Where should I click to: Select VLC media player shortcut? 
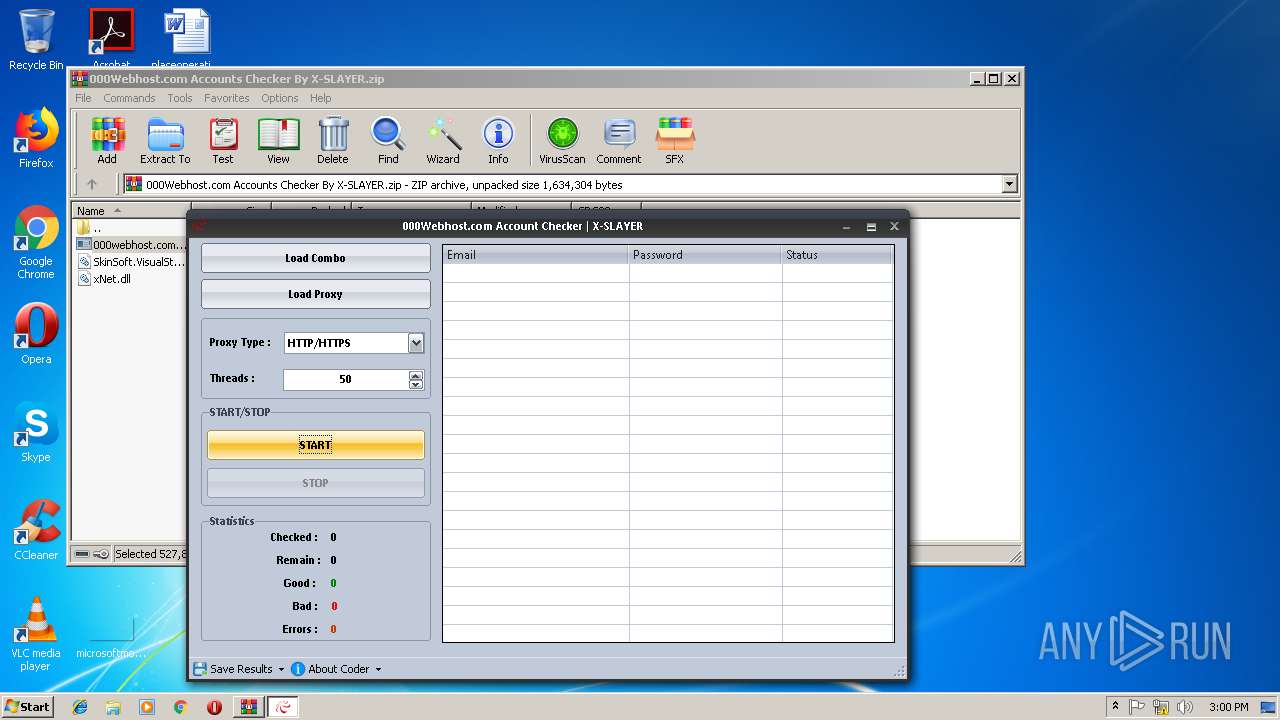pyautogui.click(x=36, y=634)
